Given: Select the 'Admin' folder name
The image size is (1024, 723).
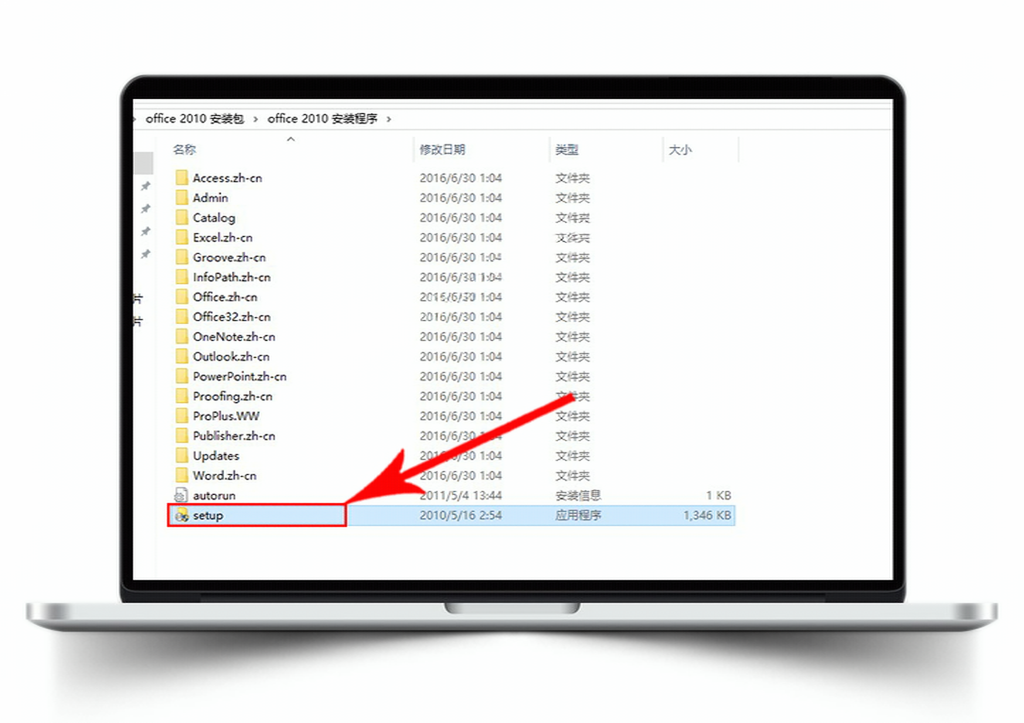Looking at the screenshot, I should coord(210,198).
